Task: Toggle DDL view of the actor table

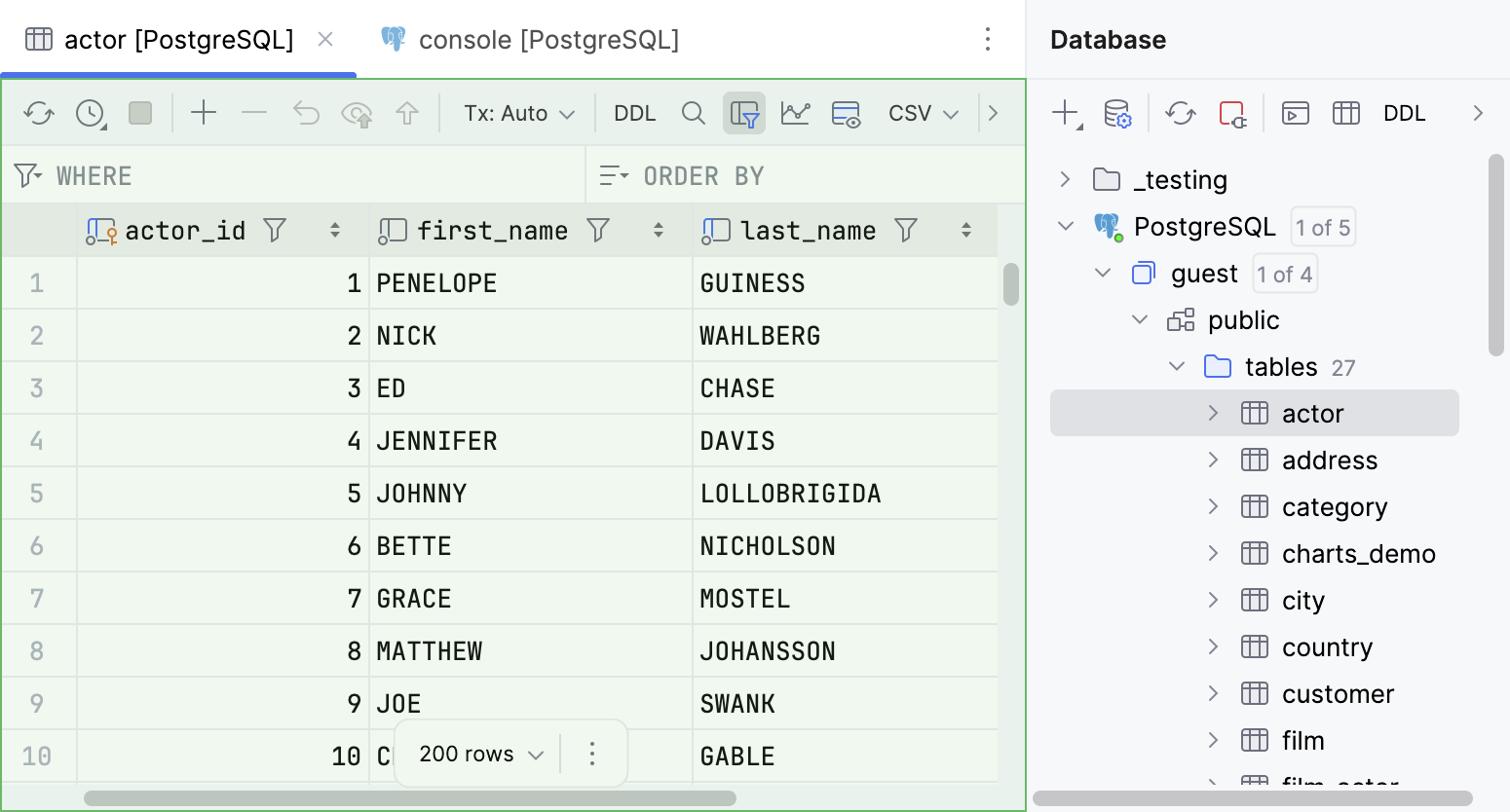Action: [634, 113]
